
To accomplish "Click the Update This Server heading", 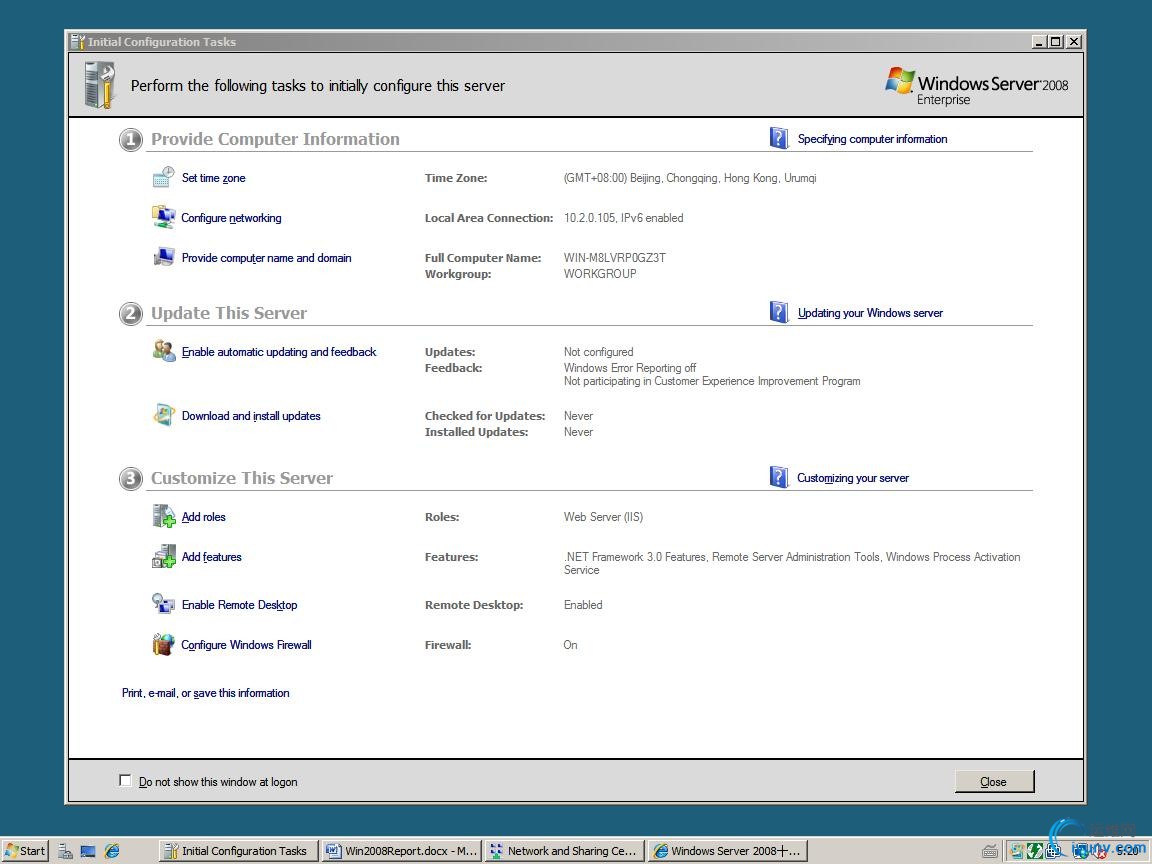I will click(x=229, y=313).
